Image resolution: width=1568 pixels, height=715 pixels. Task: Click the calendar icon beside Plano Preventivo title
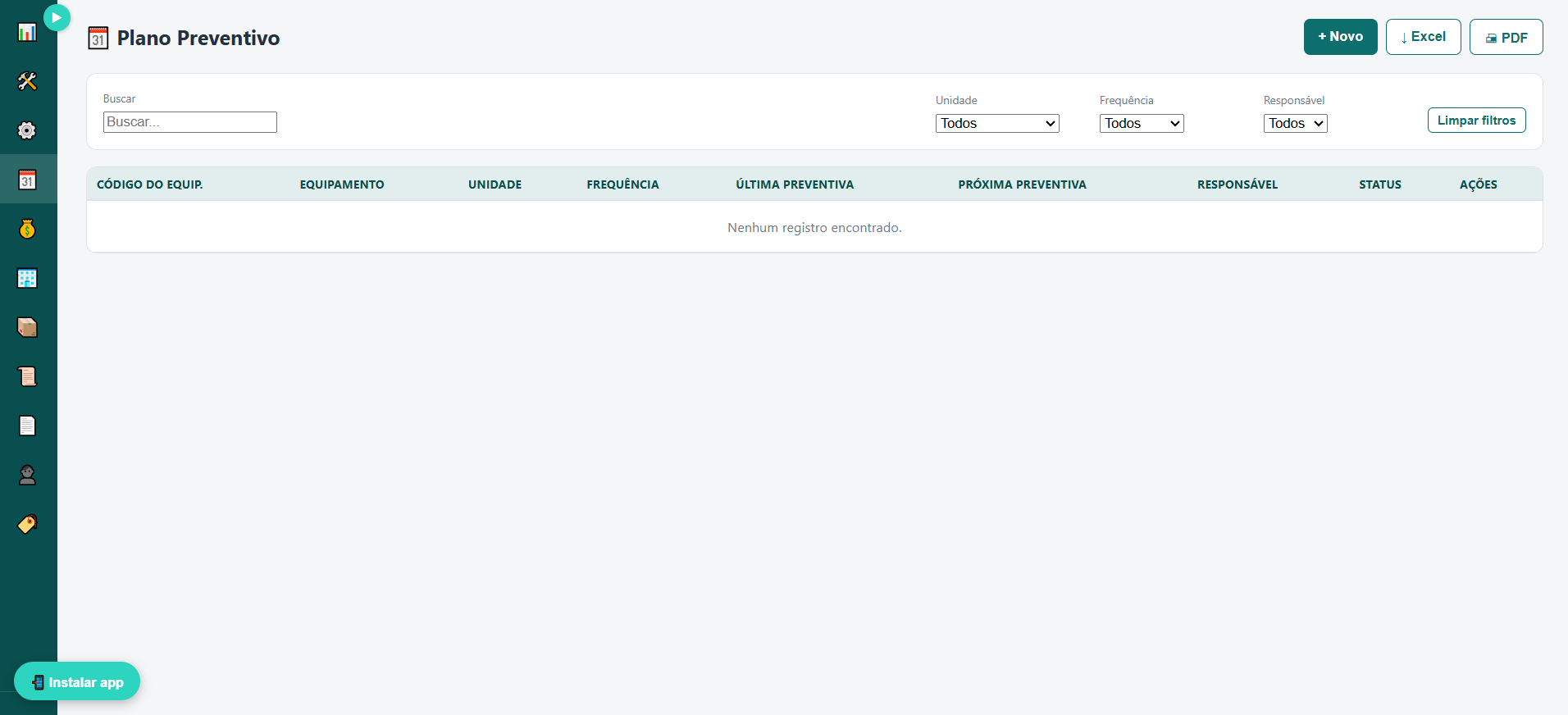click(x=98, y=38)
